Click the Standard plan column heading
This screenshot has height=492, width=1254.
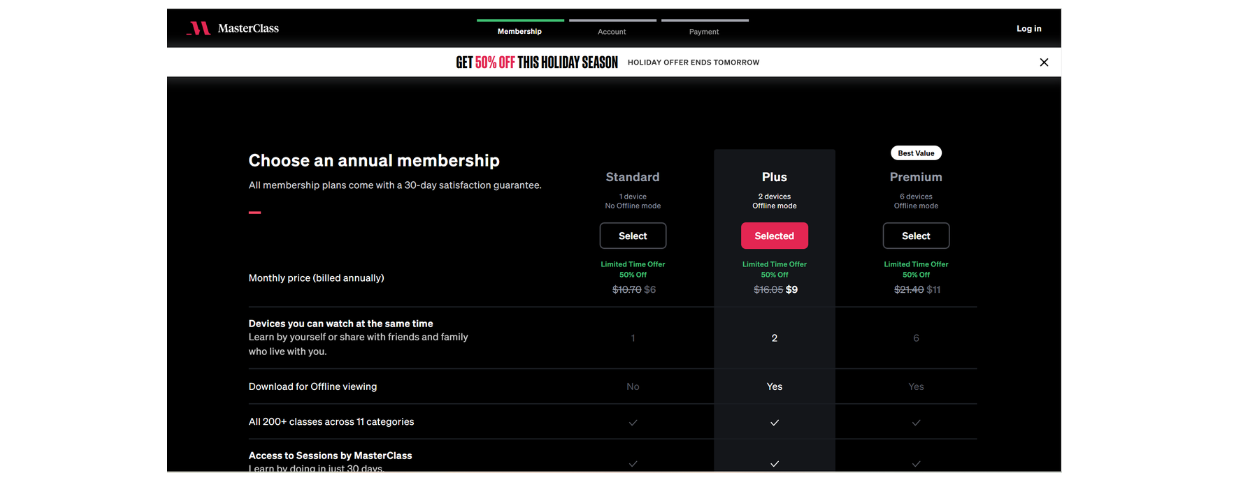(x=633, y=177)
